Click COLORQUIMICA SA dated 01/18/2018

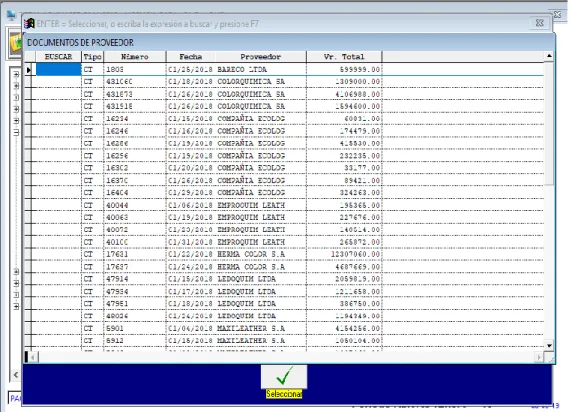(251, 81)
